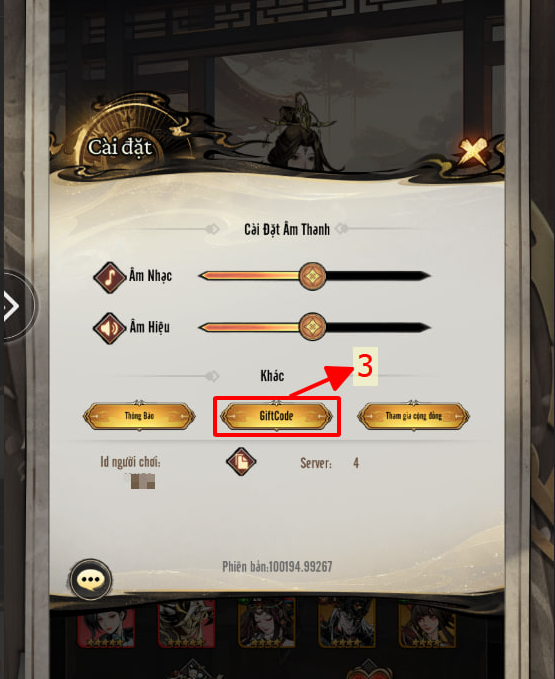Click the music note Âm Nhạc icon
The width and height of the screenshot is (555, 679).
pyautogui.click(x=110, y=277)
